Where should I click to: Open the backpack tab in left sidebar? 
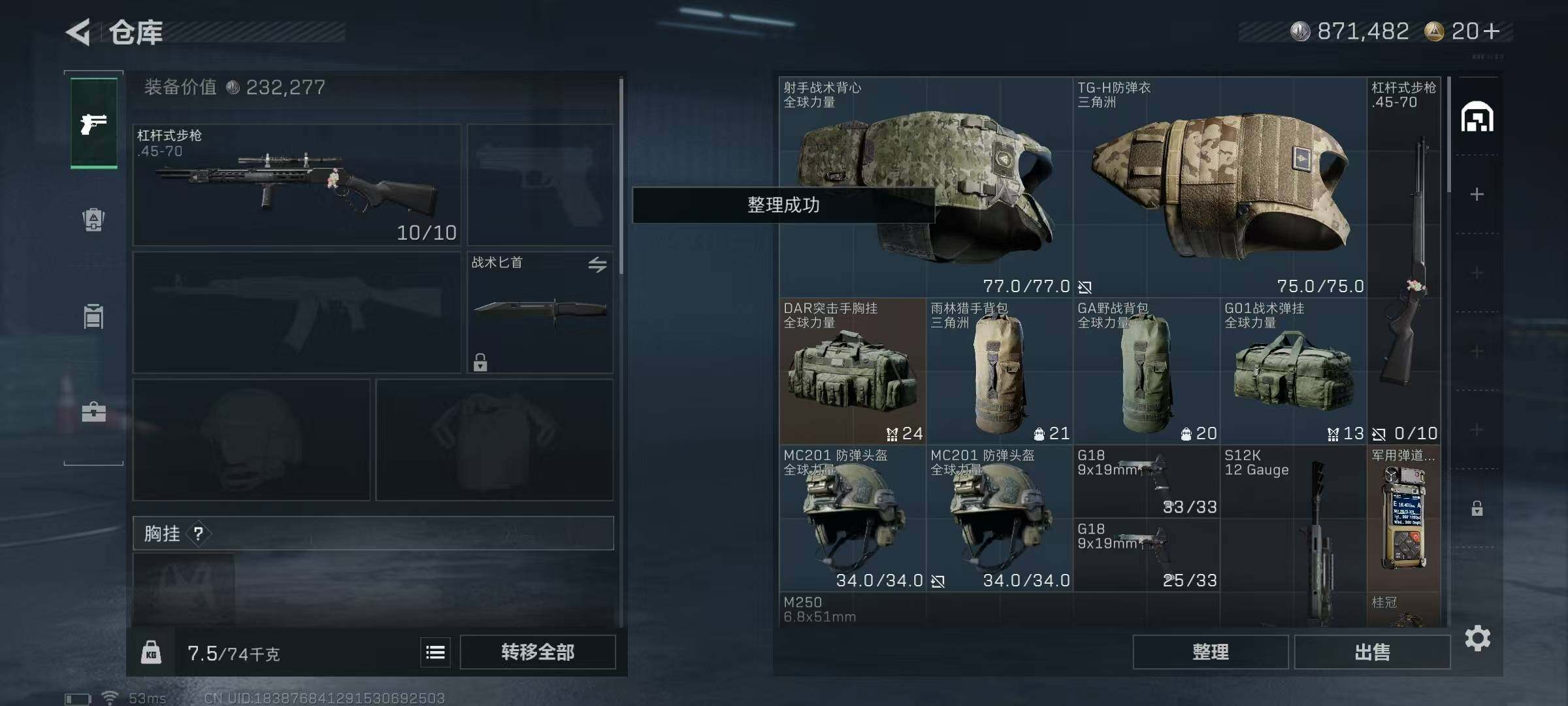point(93,220)
